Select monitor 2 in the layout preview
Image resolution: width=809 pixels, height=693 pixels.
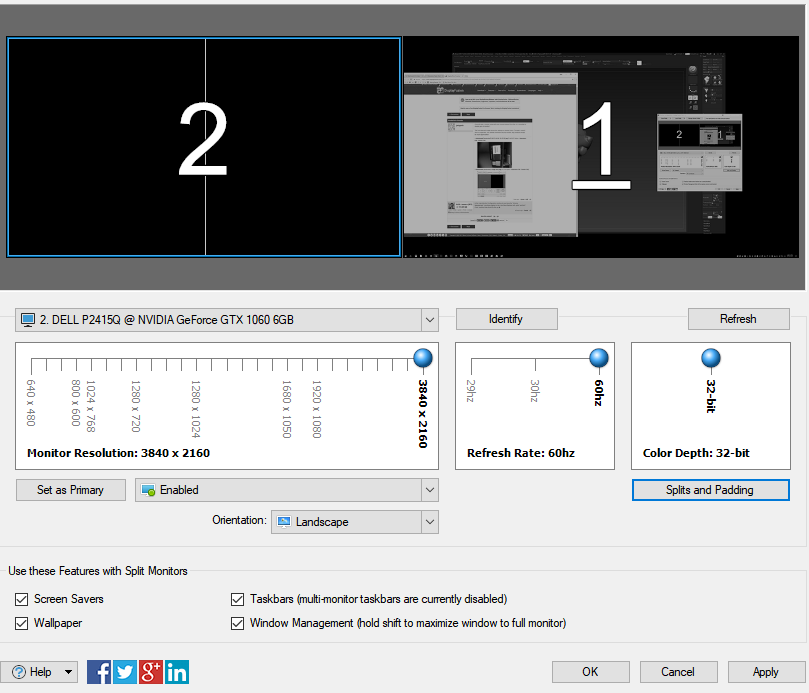point(204,147)
